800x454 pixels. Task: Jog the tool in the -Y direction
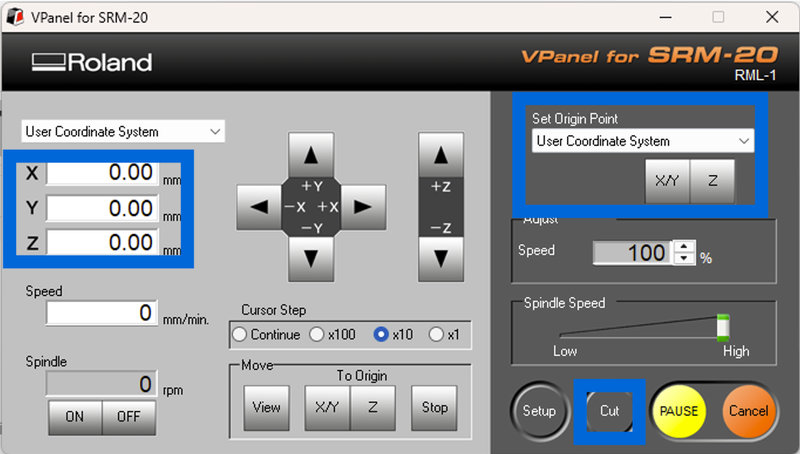click(311, 259)
